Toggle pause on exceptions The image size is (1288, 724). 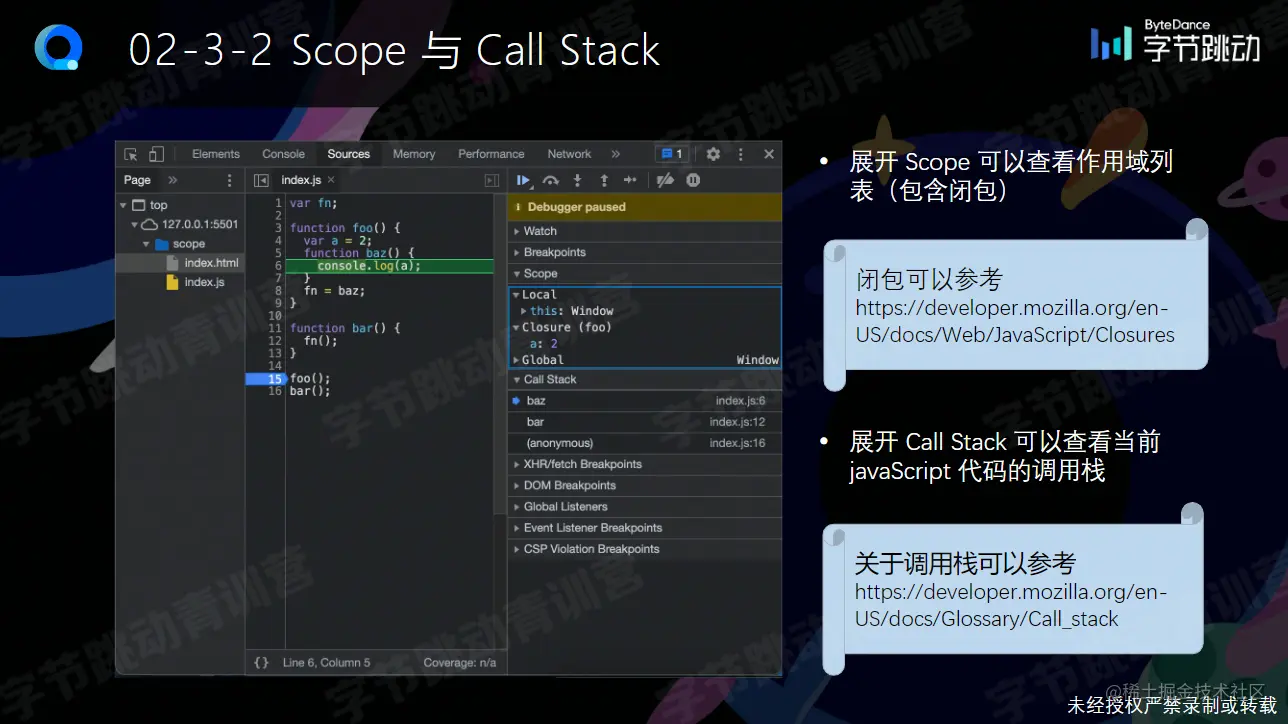pyautogui.click(x=693, y=180)
